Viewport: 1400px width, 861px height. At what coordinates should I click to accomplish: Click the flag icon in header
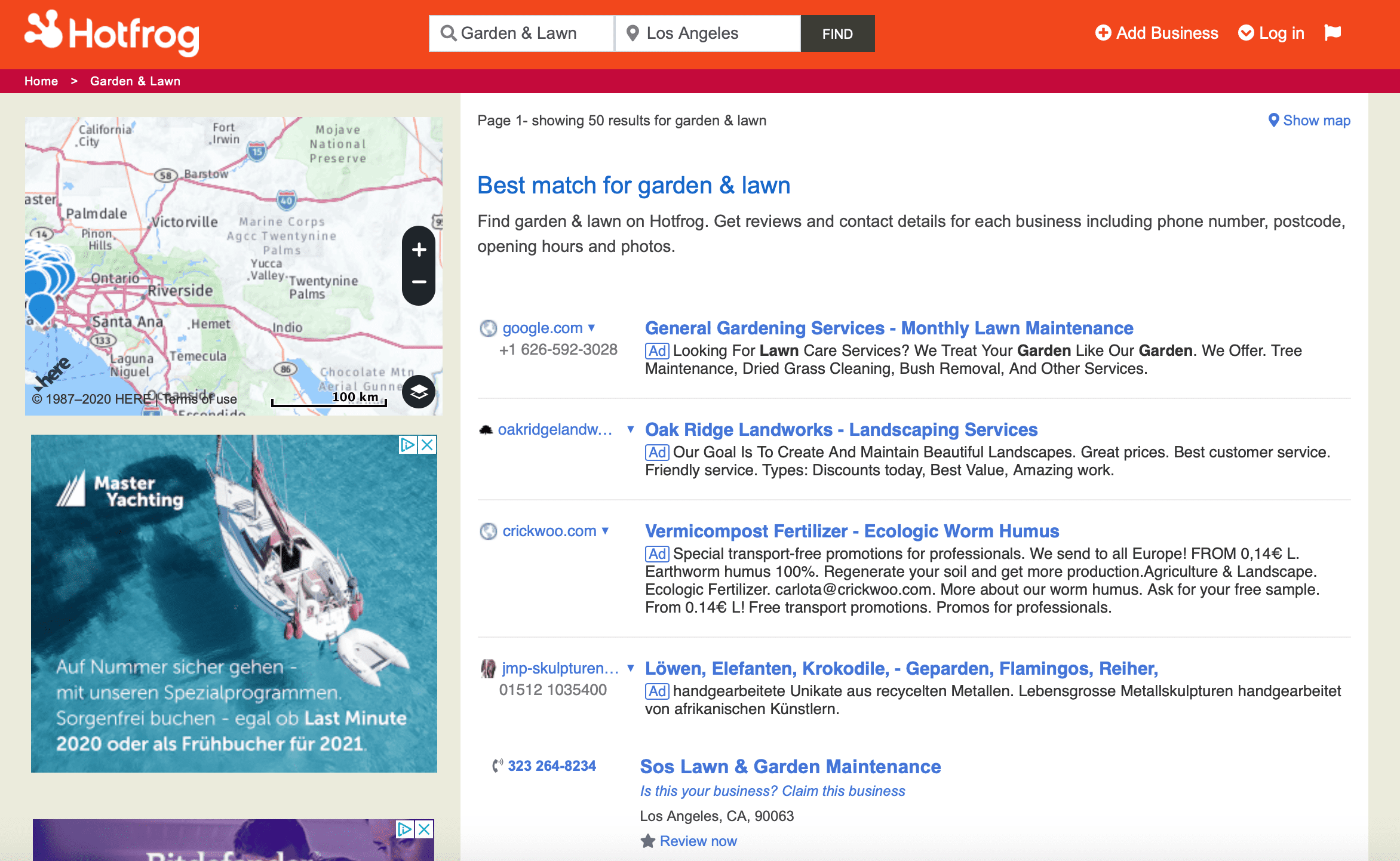pos(1333,32)
